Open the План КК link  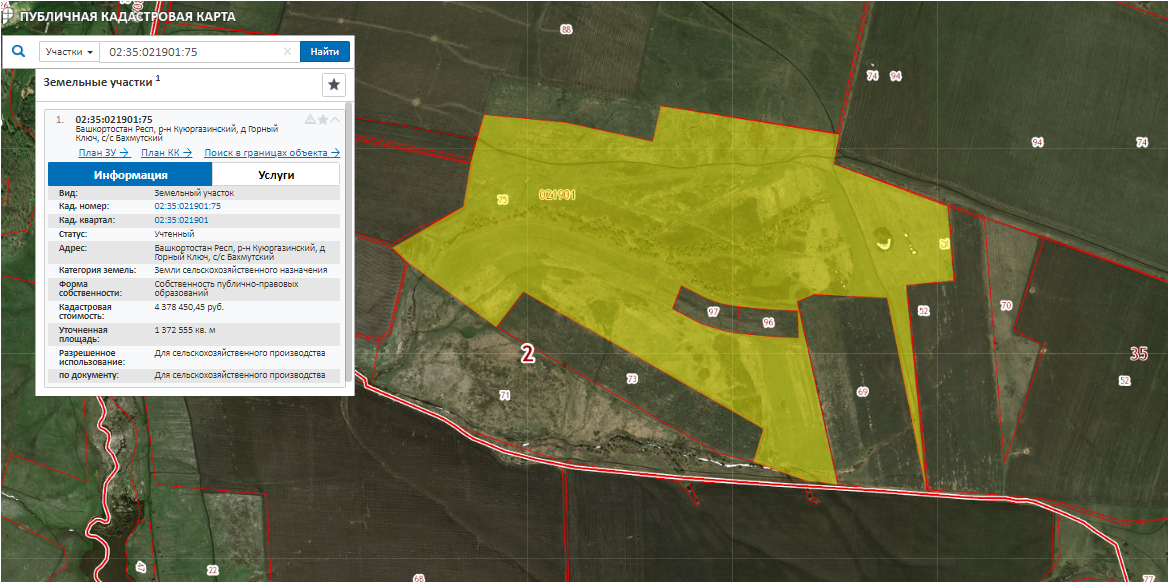[166, 153]
